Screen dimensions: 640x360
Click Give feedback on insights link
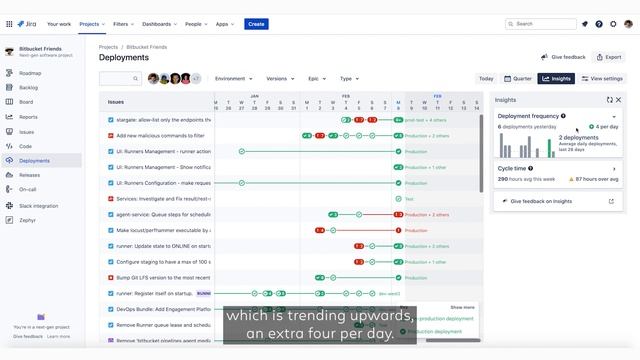point(541,201)
